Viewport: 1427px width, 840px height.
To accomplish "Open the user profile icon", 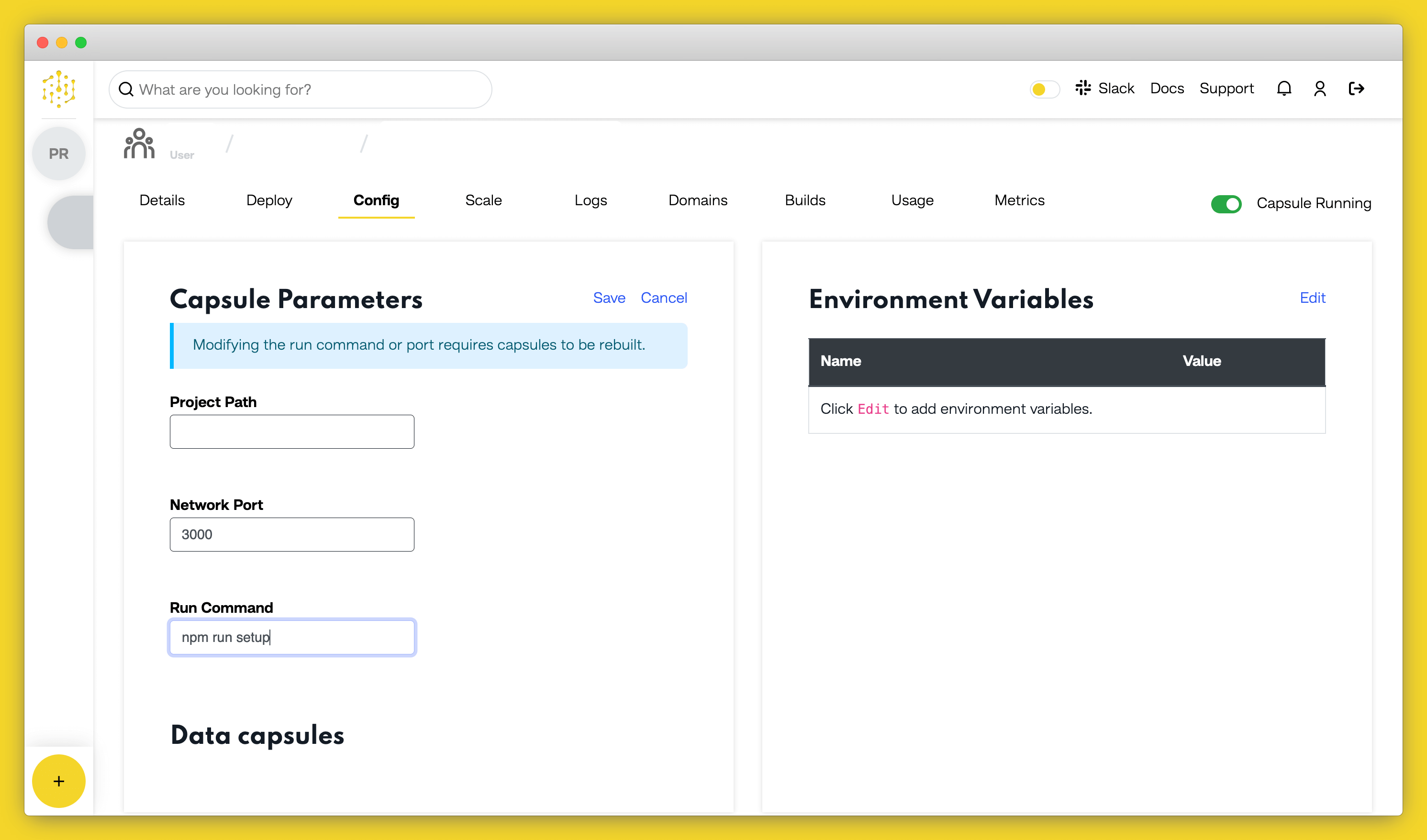I will tap(1319, 89).
